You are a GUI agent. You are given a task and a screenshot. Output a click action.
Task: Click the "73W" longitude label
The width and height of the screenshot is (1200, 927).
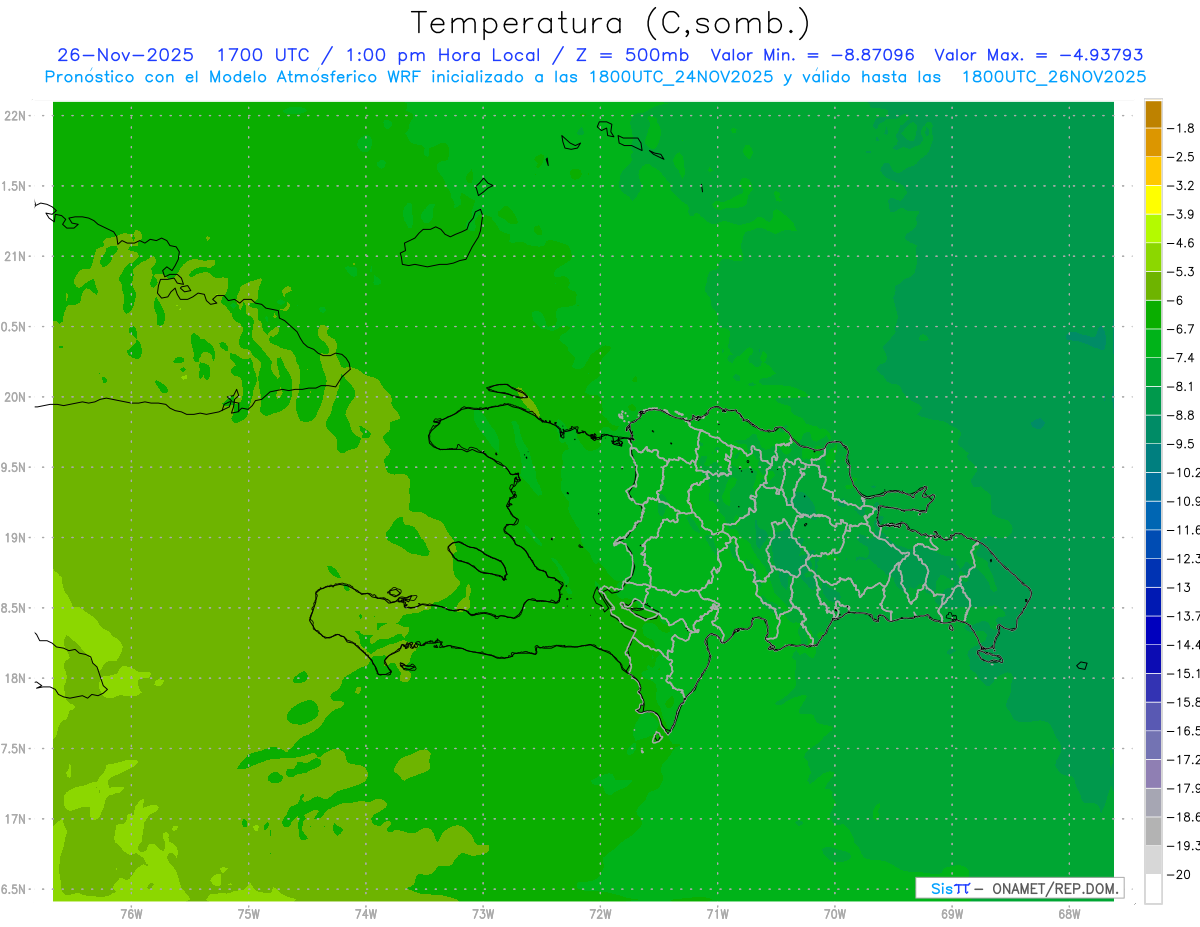coord(483,913)
